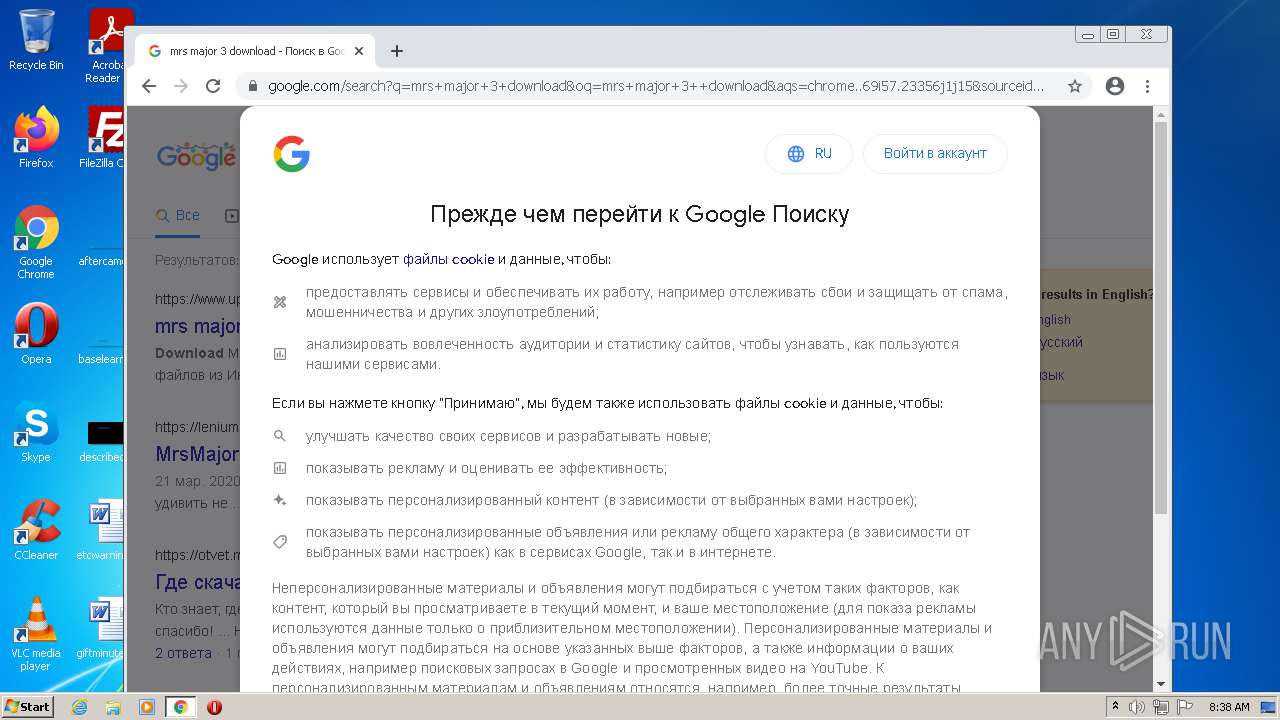Select the 'mrs major 3 download' browser tab

tap(255, 51)
